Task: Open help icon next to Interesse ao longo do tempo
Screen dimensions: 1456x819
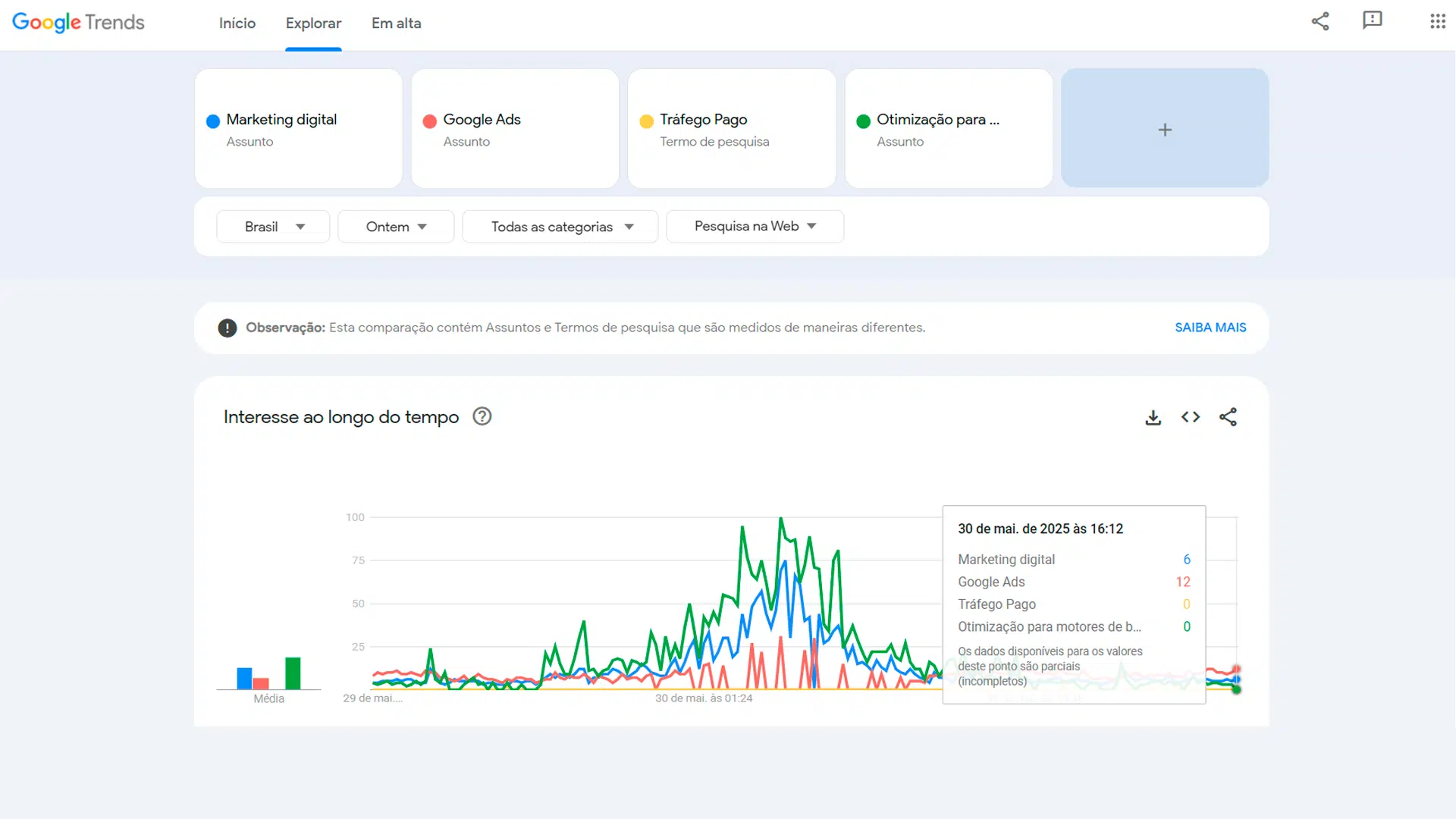Action: click(482, 416)
